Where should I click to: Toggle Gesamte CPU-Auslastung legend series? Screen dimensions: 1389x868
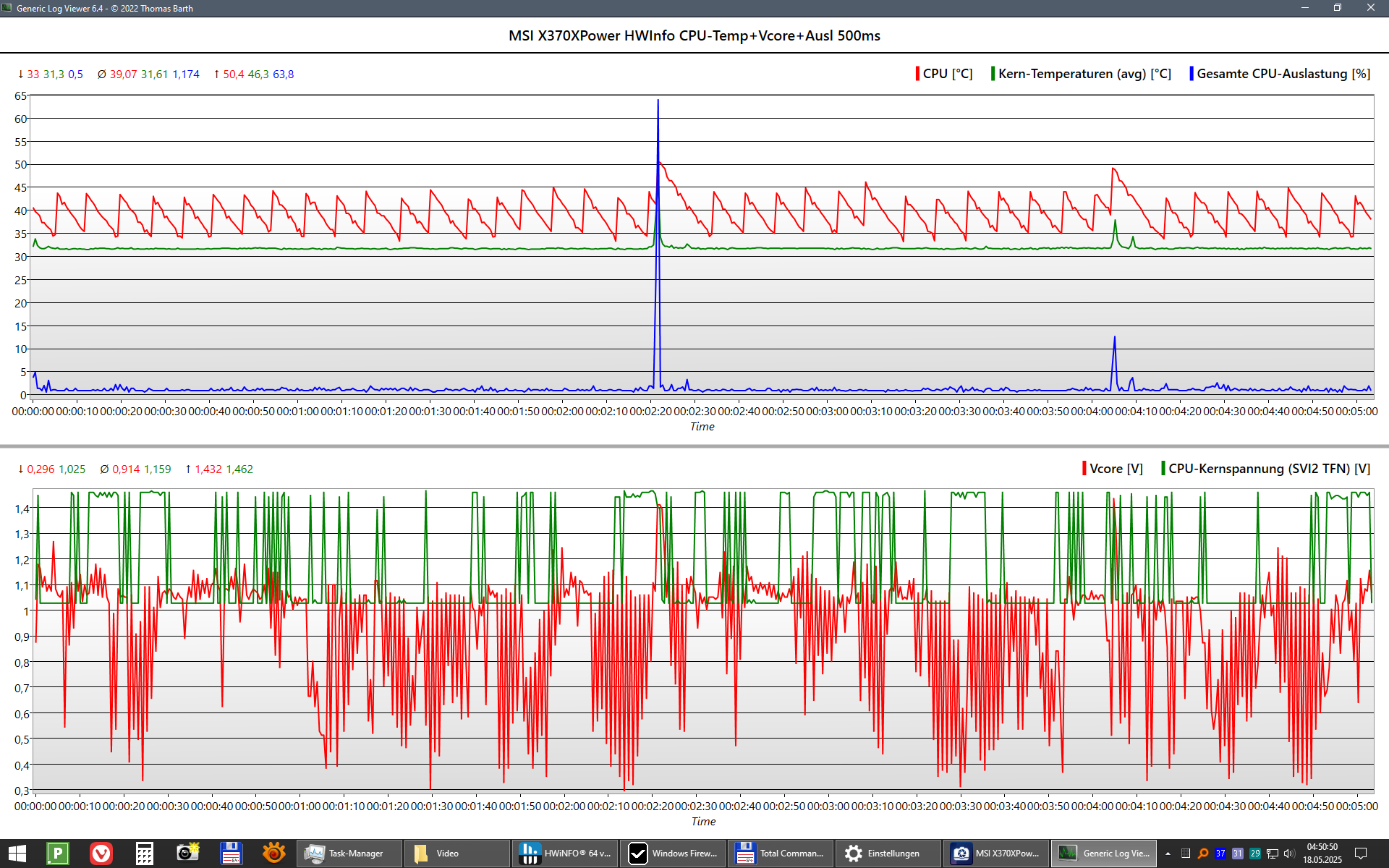(x=1283, y=74)
